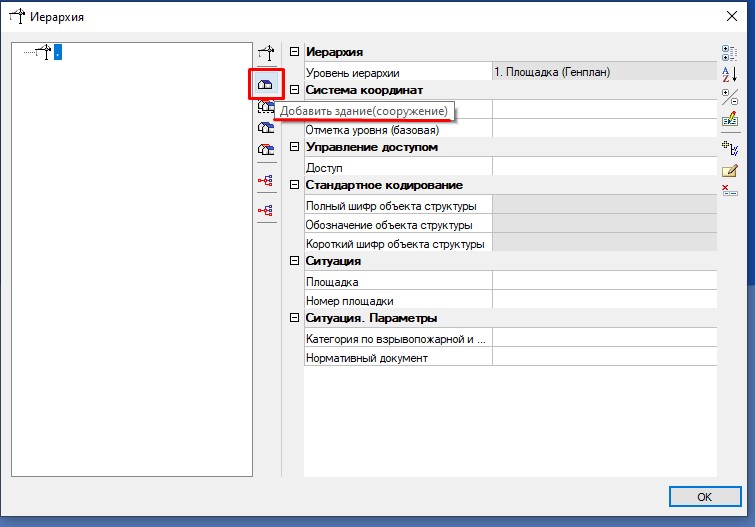Click the Площадка value field
This screenshot has height=527, width=755.
point(604,282)
